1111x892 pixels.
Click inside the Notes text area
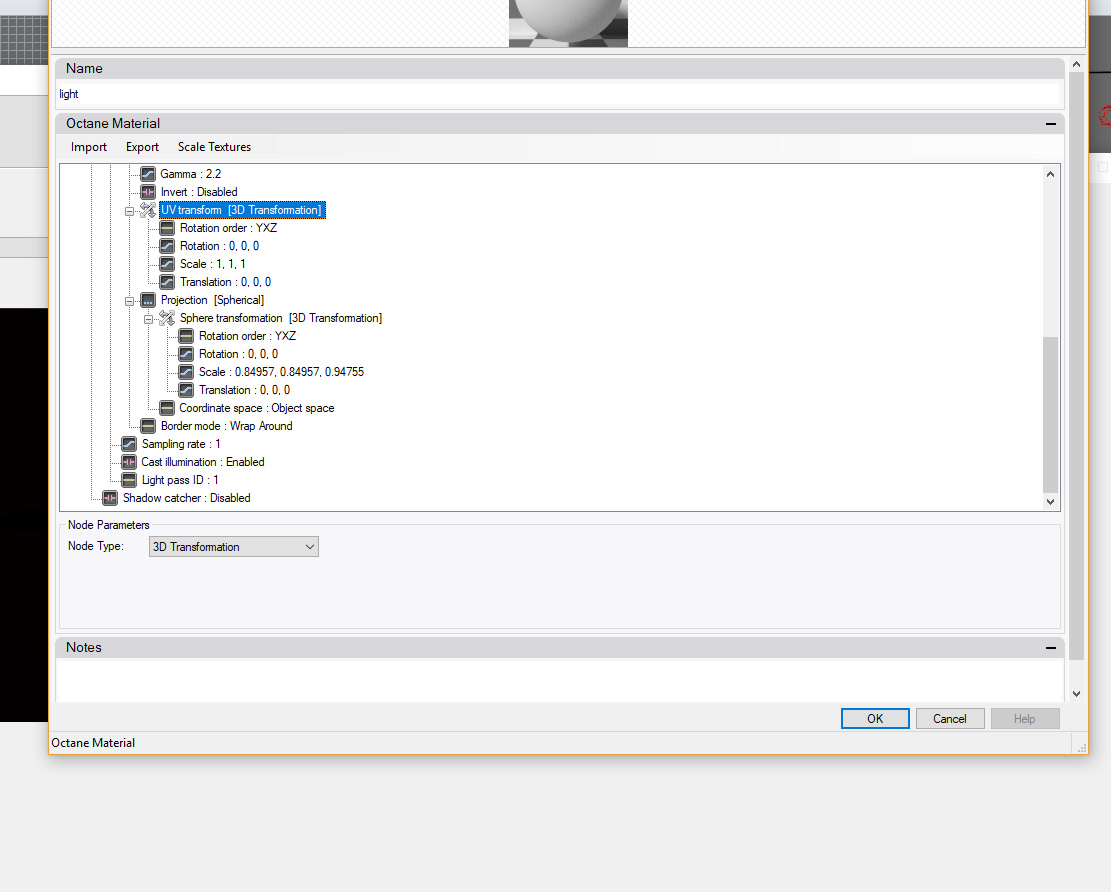[x=558, y=680]
